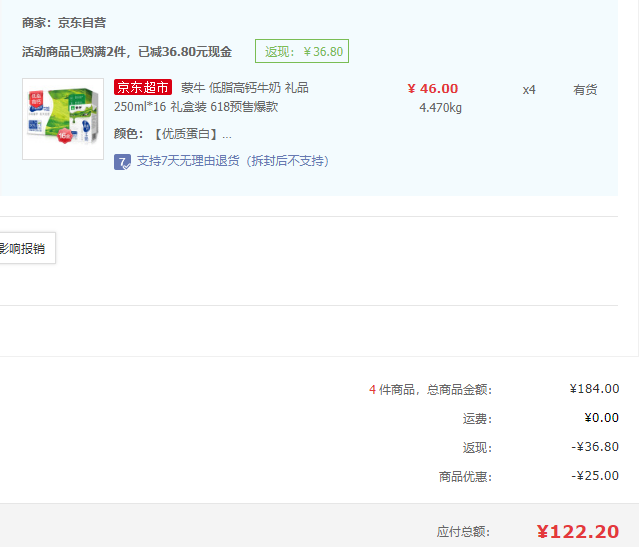Click the 7-day return shield icon
Viewport: 640px width, 547px height.
(122, 162)
